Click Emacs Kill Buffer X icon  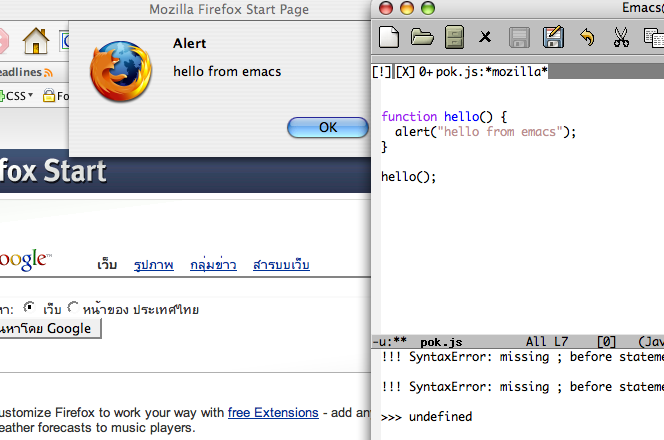[485, 37]
